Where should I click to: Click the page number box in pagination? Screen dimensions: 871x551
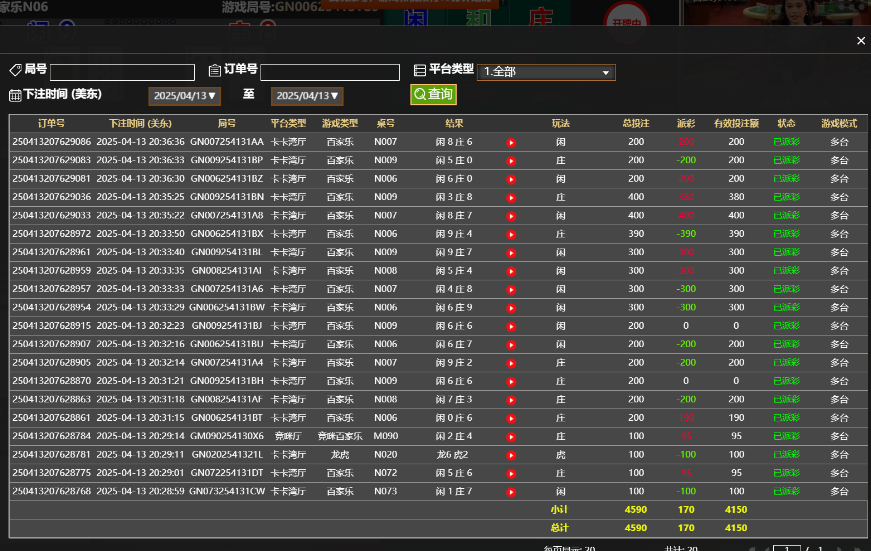pyautogui.click(x=788, y=549)
